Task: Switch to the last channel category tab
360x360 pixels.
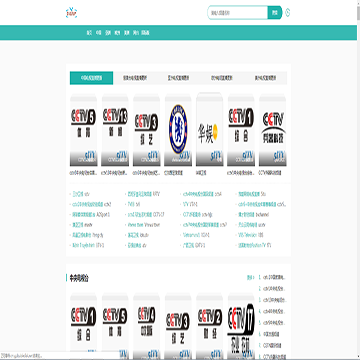Action: [x=265, y=78]
